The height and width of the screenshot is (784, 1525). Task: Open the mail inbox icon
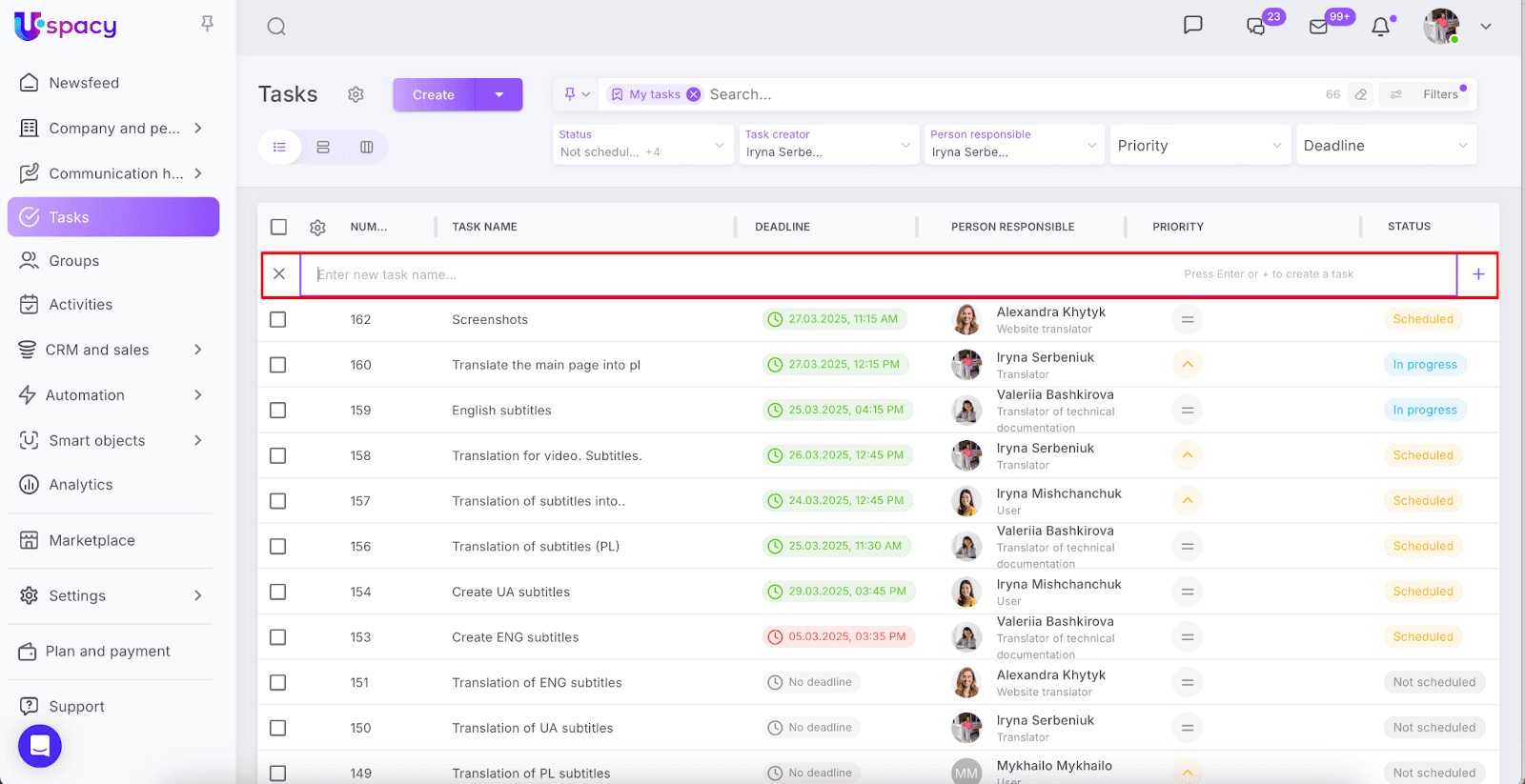click(x=1318, y=27)
